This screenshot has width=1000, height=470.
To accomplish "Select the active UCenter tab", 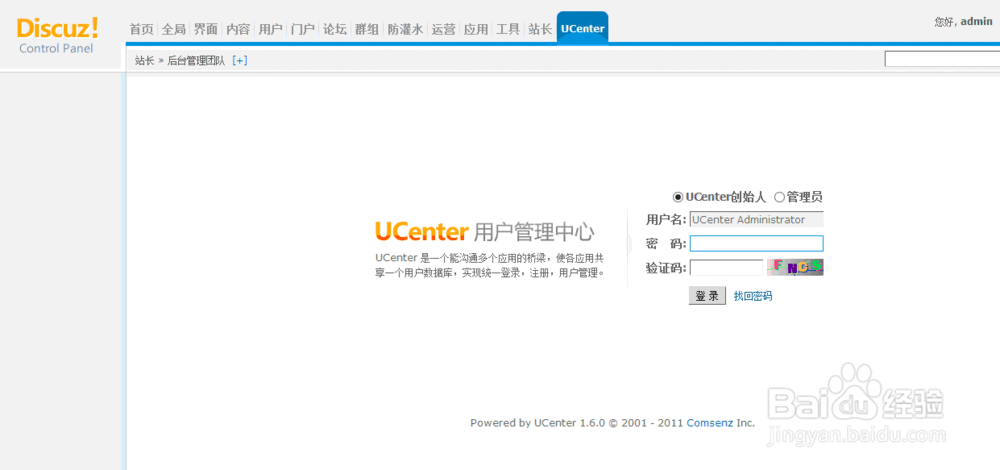I will 582,28.
